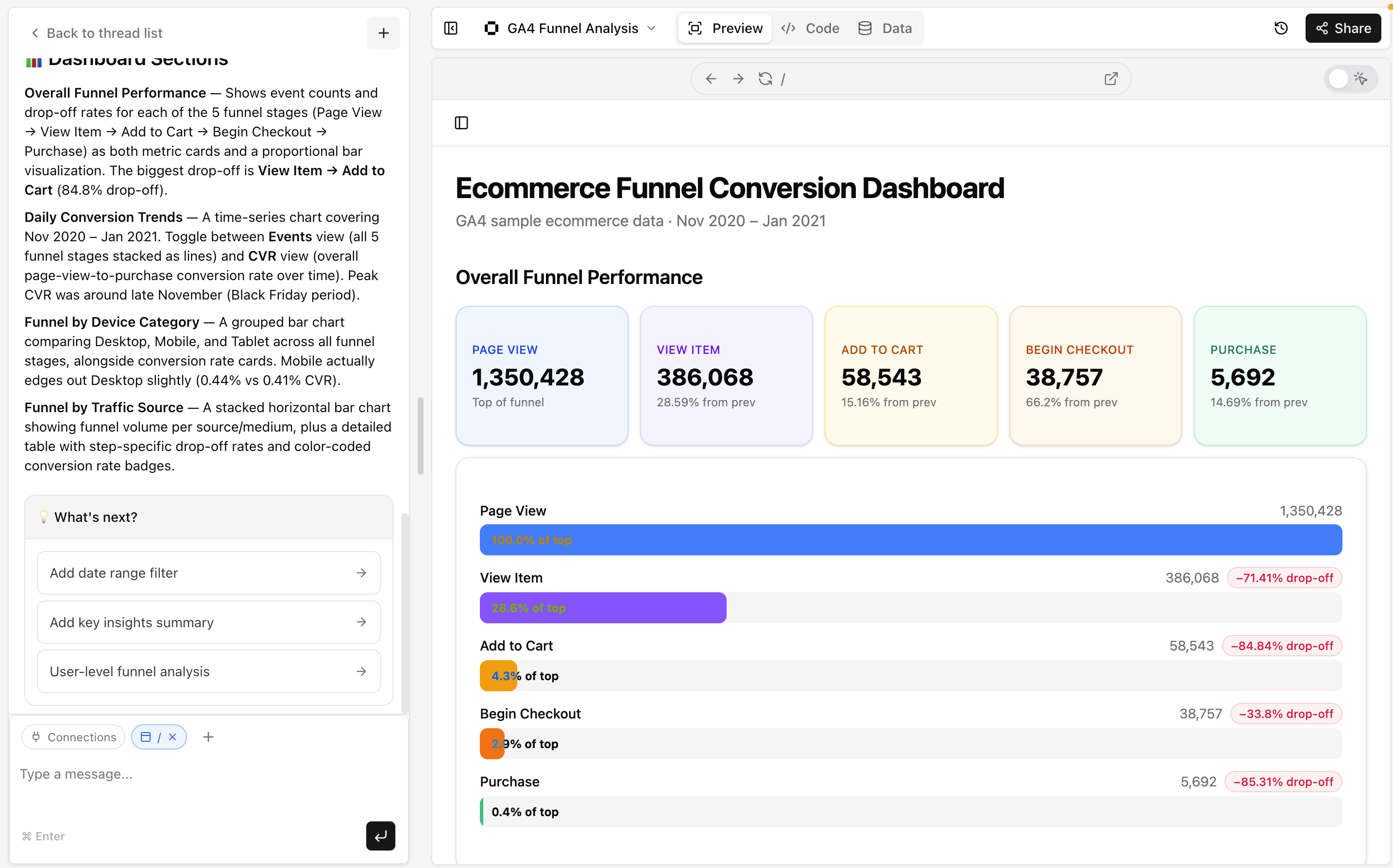Switch to the Code tab
Viewport: 1393px width, 868px height.
[x=810, y=28]
